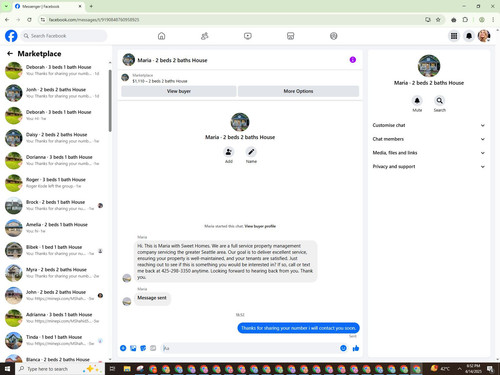This screenshot has width=500, height=375.
Task: Show hidden system tray icons chevron
Action: pos(460,369)
